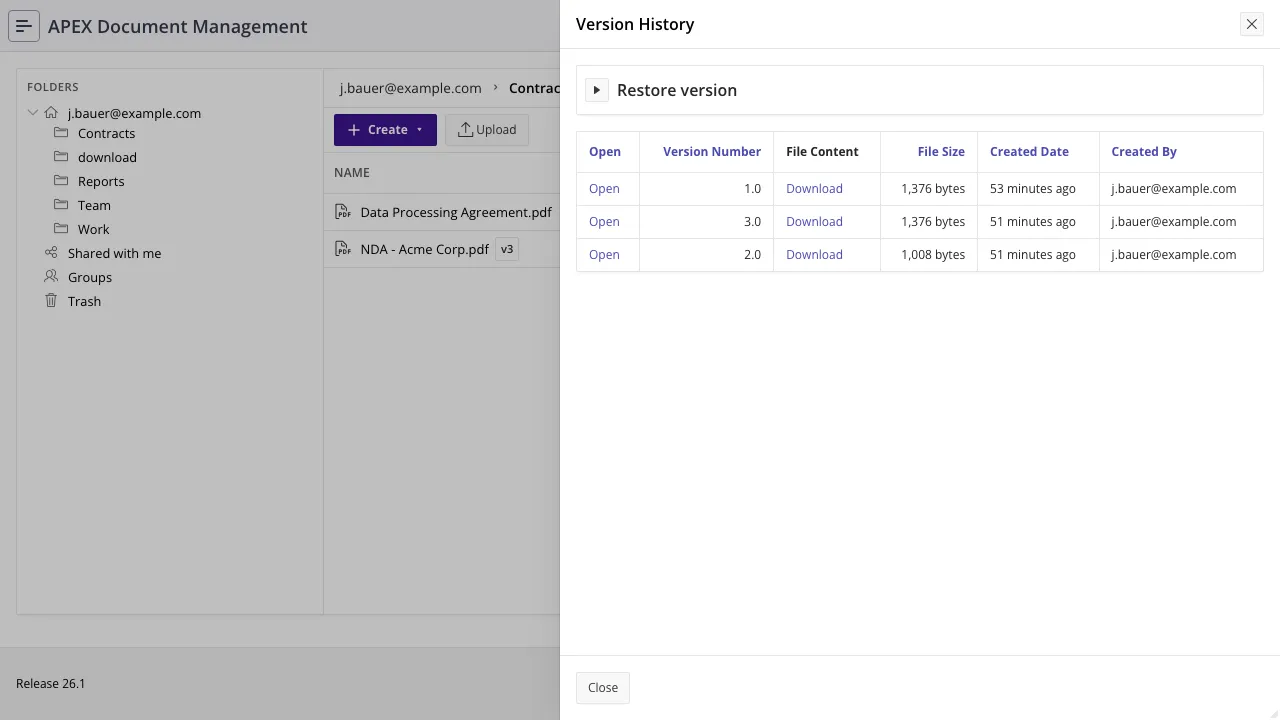Open the Reports folder in tree
The image size is (1280, 720).
click(101, 181)
